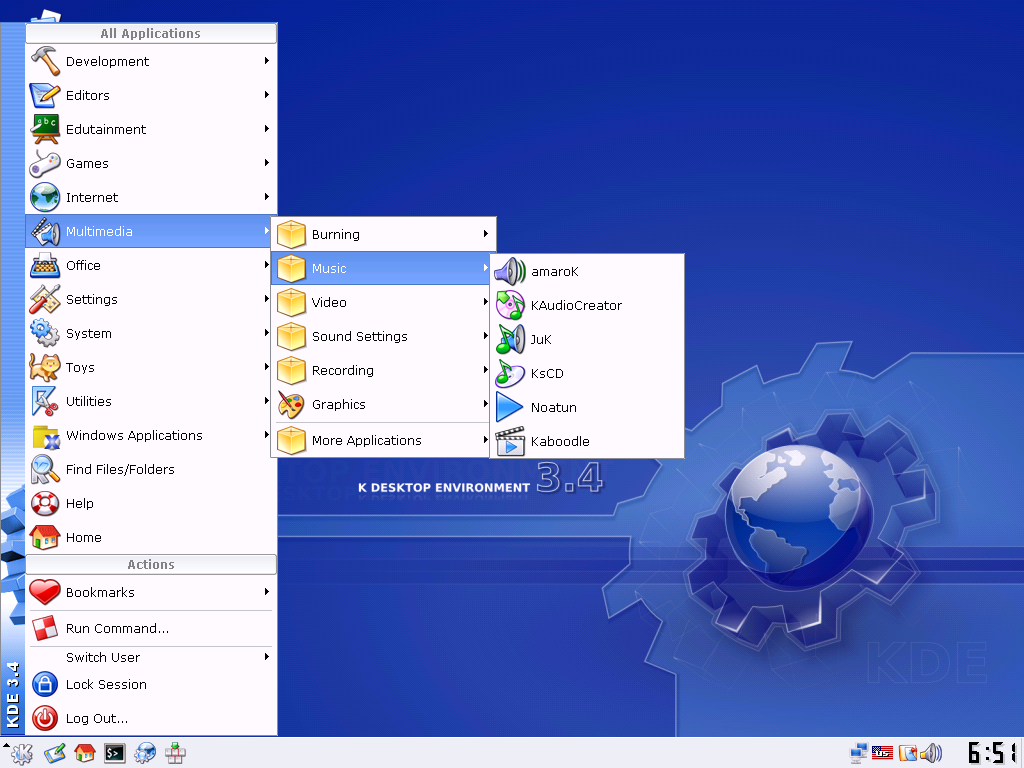The width and height of the screenshot is (1024, 768).
Task: Click the US flag keyboard layout icon
Action: point(882,753)
